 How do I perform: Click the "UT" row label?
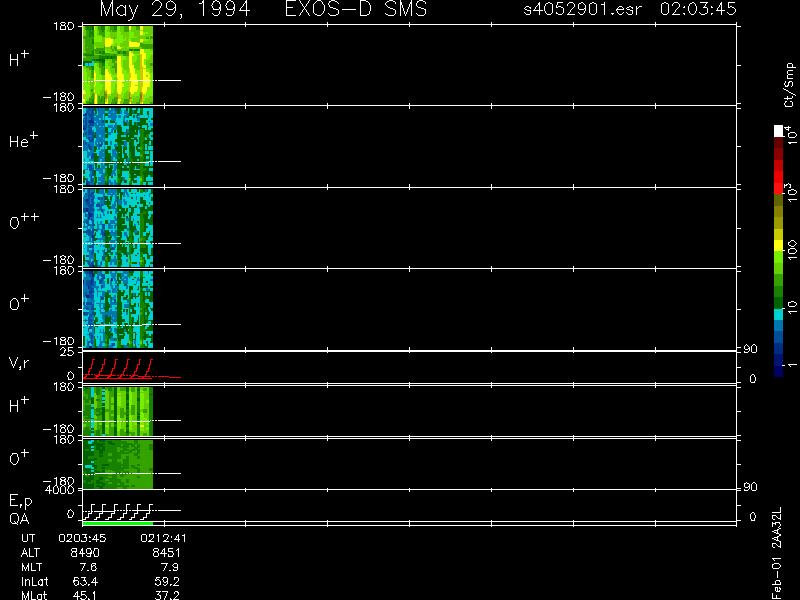pos(28,538)
